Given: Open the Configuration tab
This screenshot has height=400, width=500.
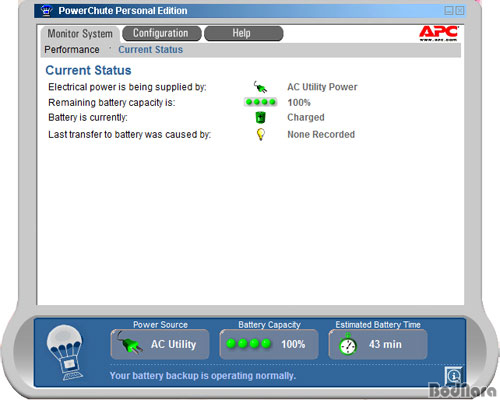Looking at the screenshot, I should pos(162,33).
